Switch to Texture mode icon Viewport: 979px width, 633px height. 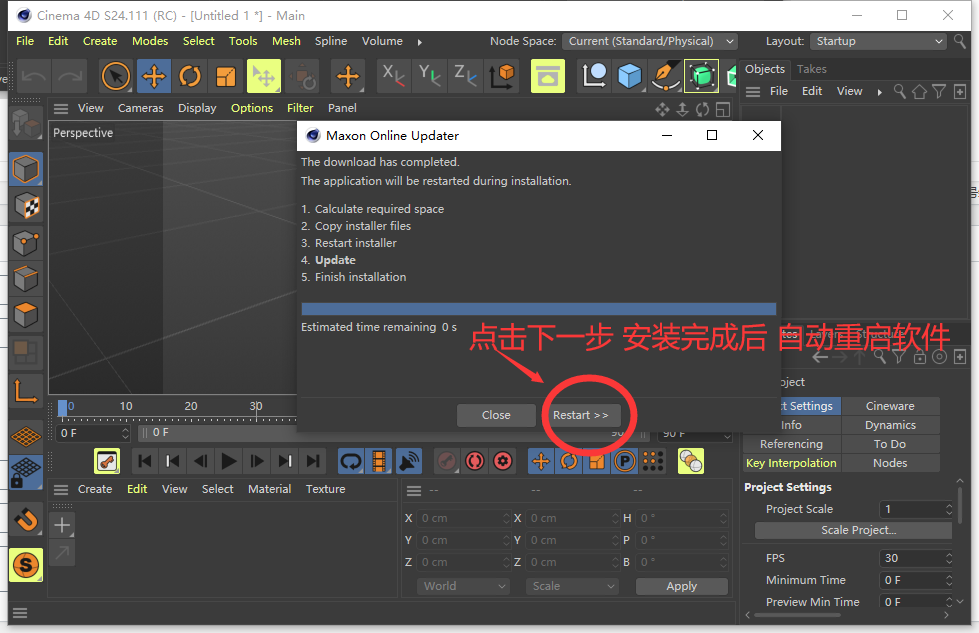(x=26, y=205)
